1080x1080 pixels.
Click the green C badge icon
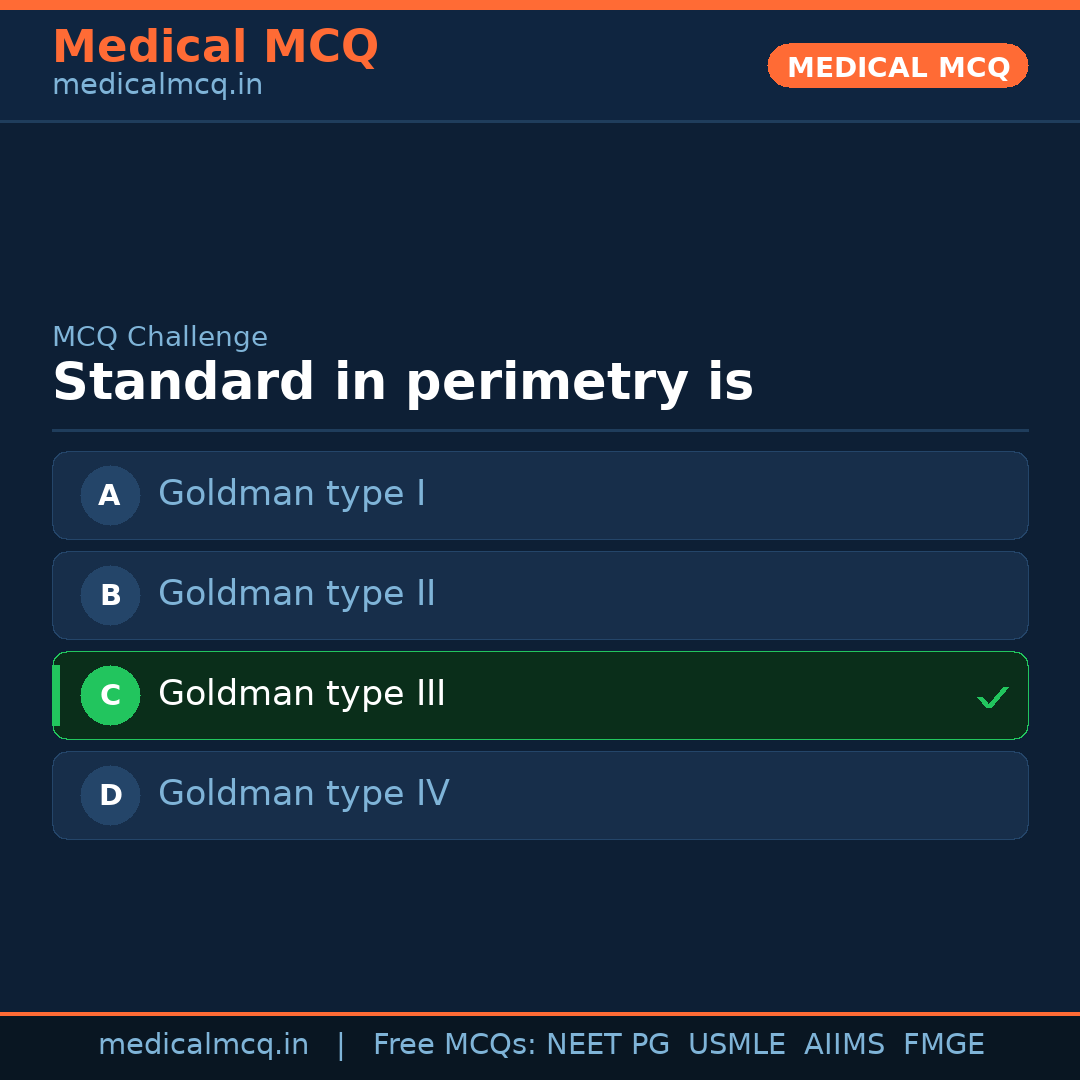coord(110,695)
